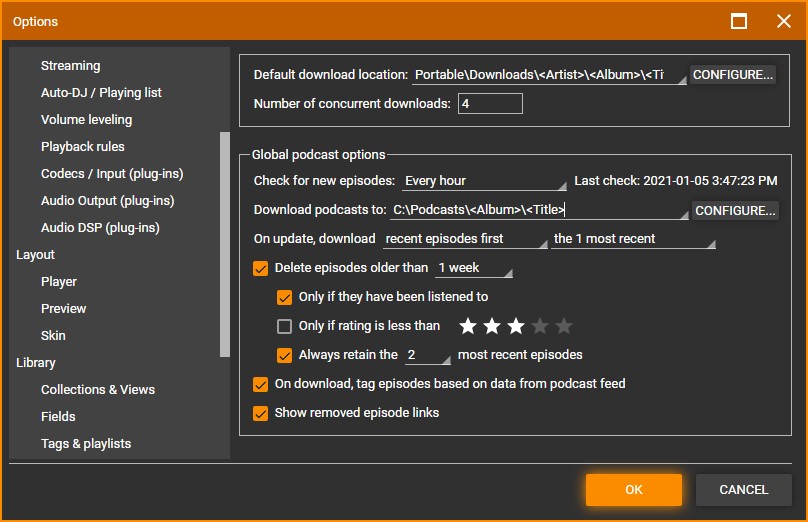Open Volume leveling settings page
This screenshot has height=522, width=808.
pyautogui.click(x=86, y=120)
